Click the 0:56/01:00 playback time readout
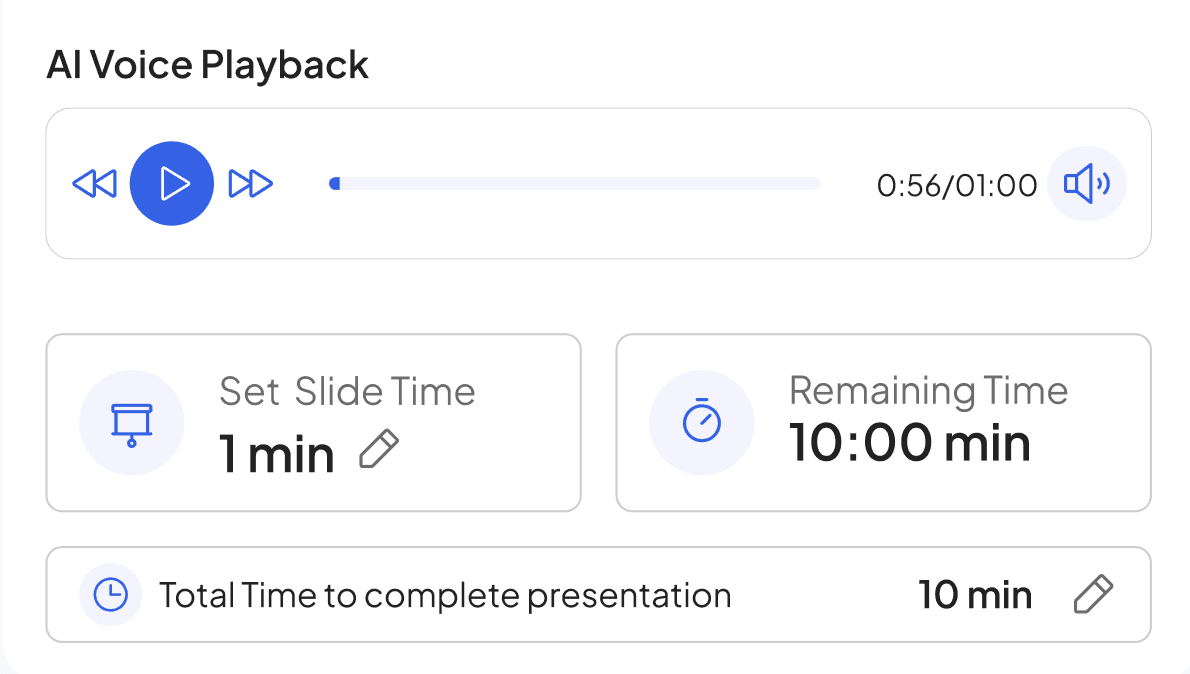Image resolution: width=1190 pixels, height=674 pixels. (956, 185)
